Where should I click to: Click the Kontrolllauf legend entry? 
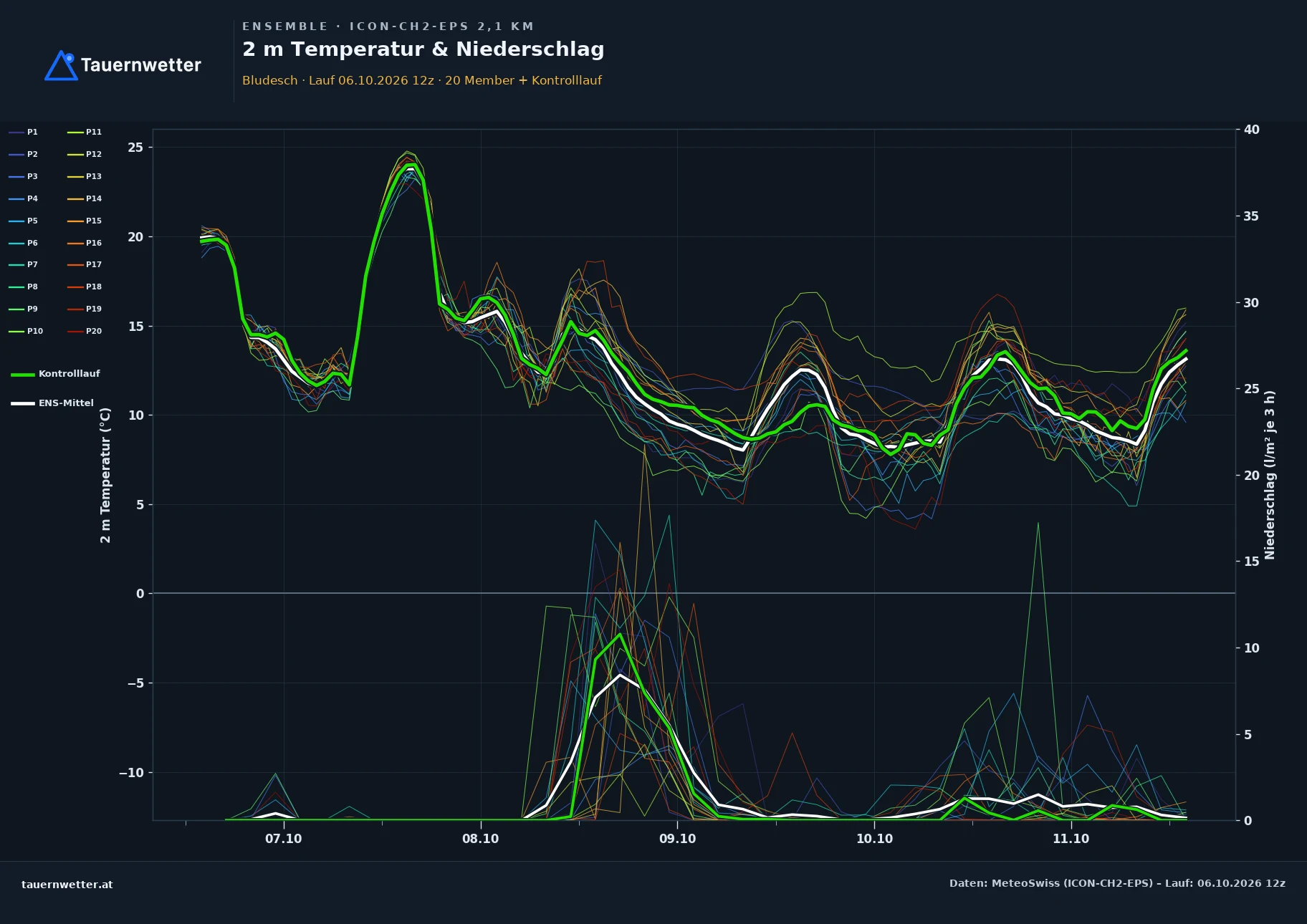click(x=56, y=374)
